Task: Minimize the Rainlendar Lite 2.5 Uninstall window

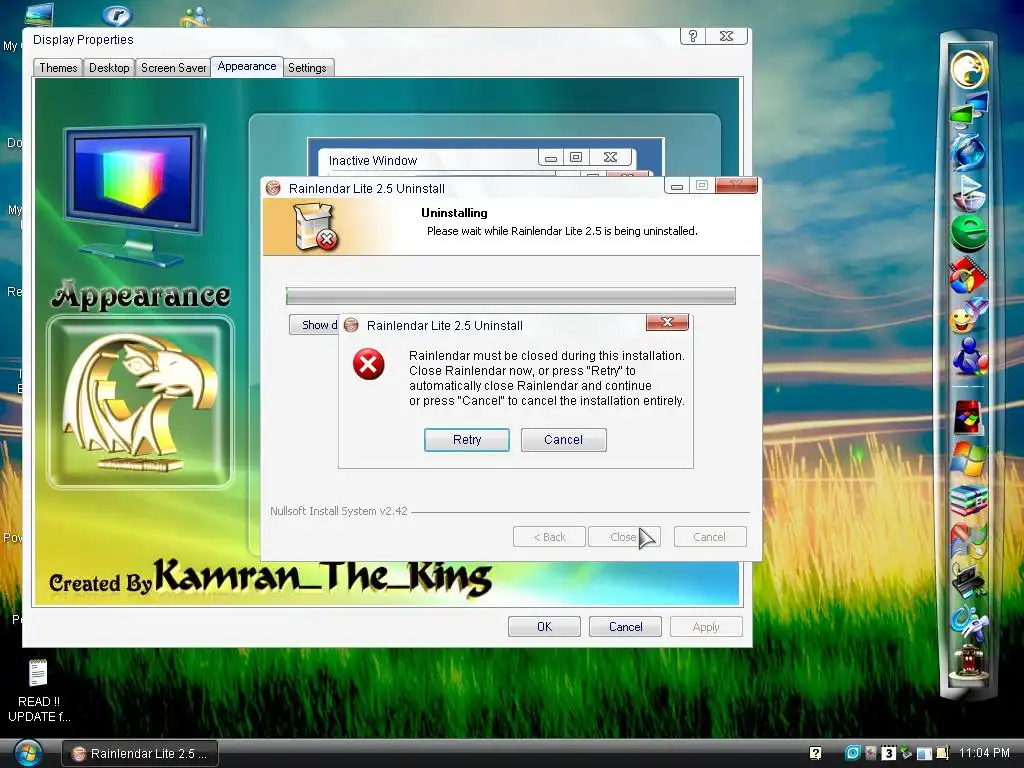Action: coord(677,186)
